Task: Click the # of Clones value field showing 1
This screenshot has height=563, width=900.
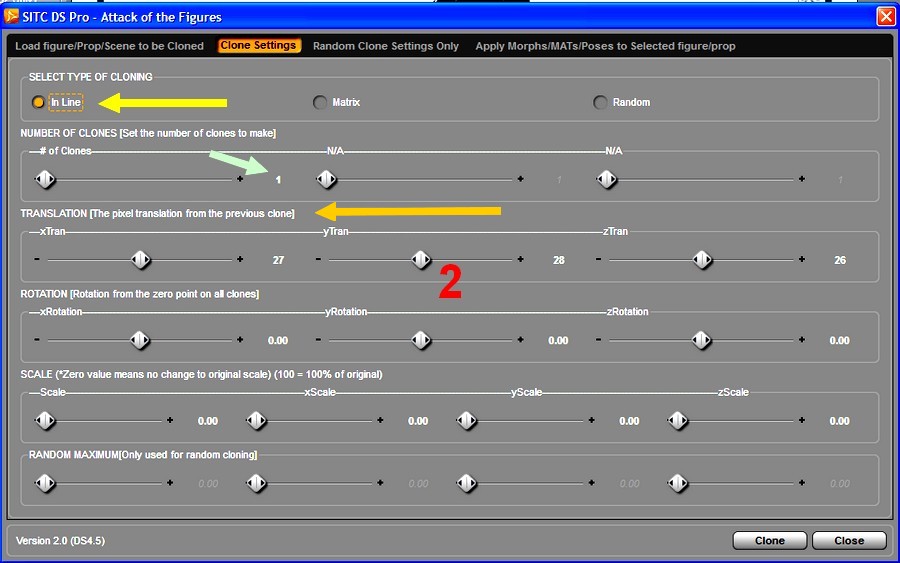Action: click(x=278, y=180)
